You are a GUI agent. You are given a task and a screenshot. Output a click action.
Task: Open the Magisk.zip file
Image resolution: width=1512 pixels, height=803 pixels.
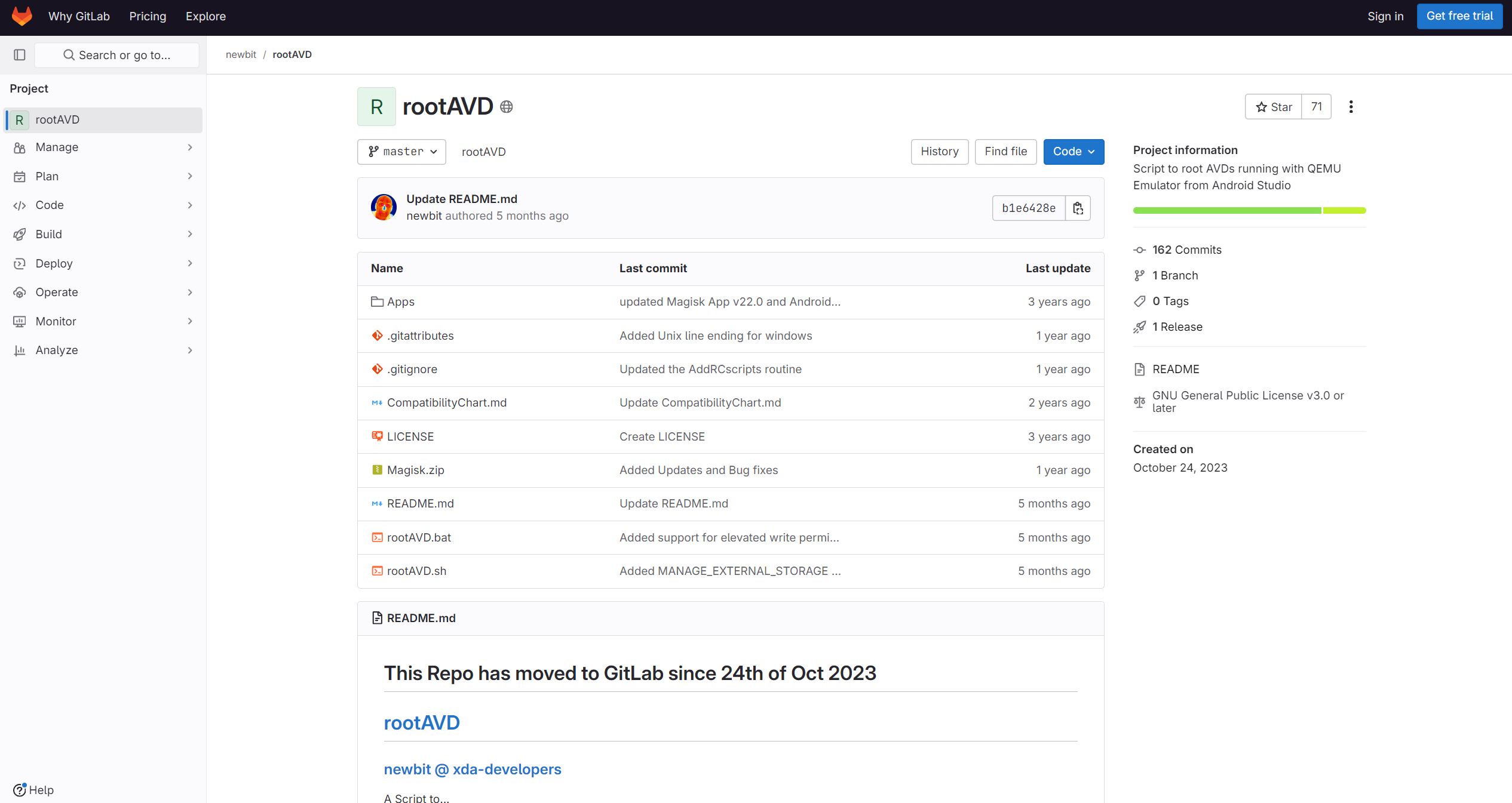[x=415, y=470]
